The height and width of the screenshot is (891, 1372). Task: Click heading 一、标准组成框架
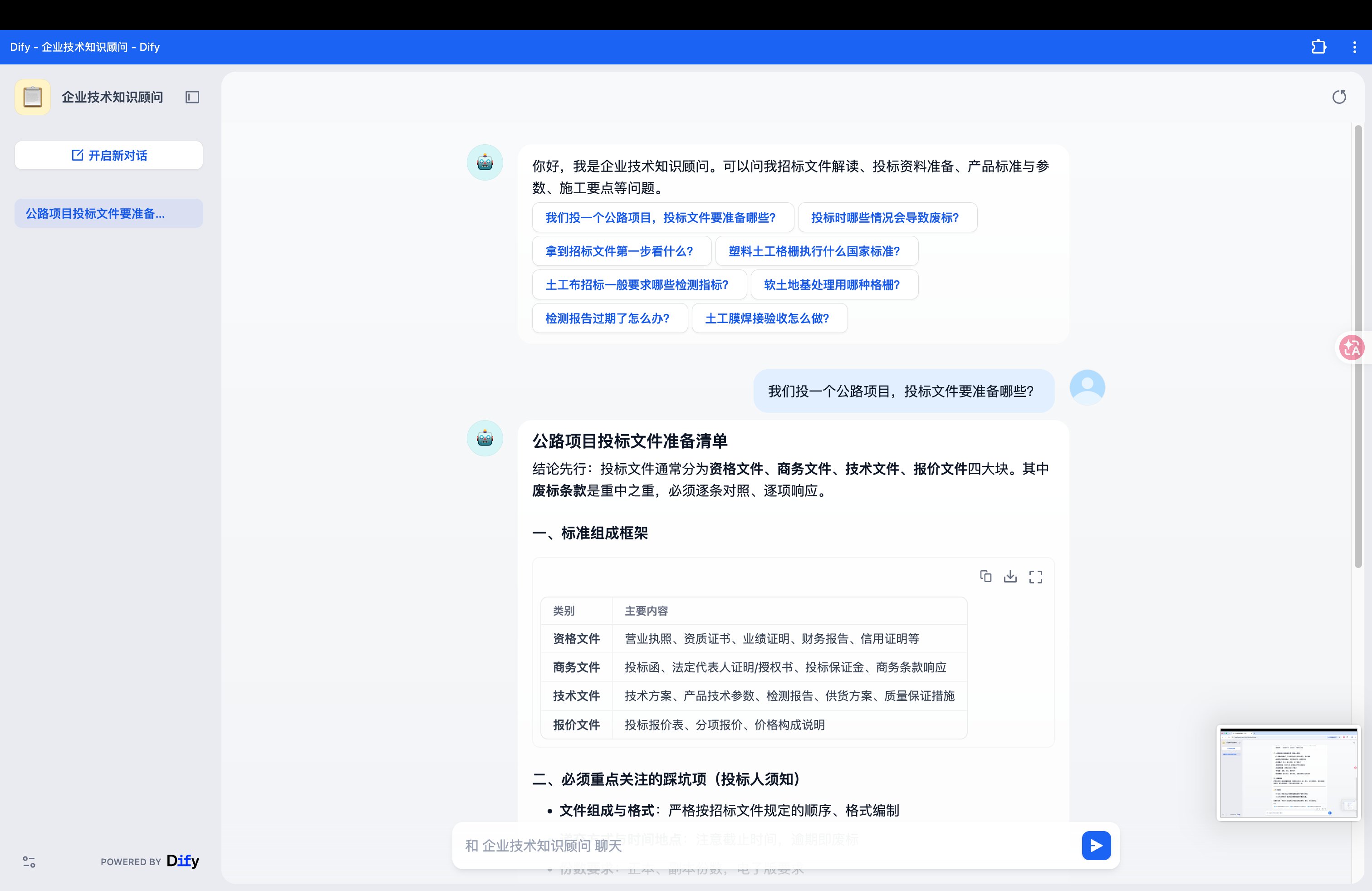click(590, 533)
